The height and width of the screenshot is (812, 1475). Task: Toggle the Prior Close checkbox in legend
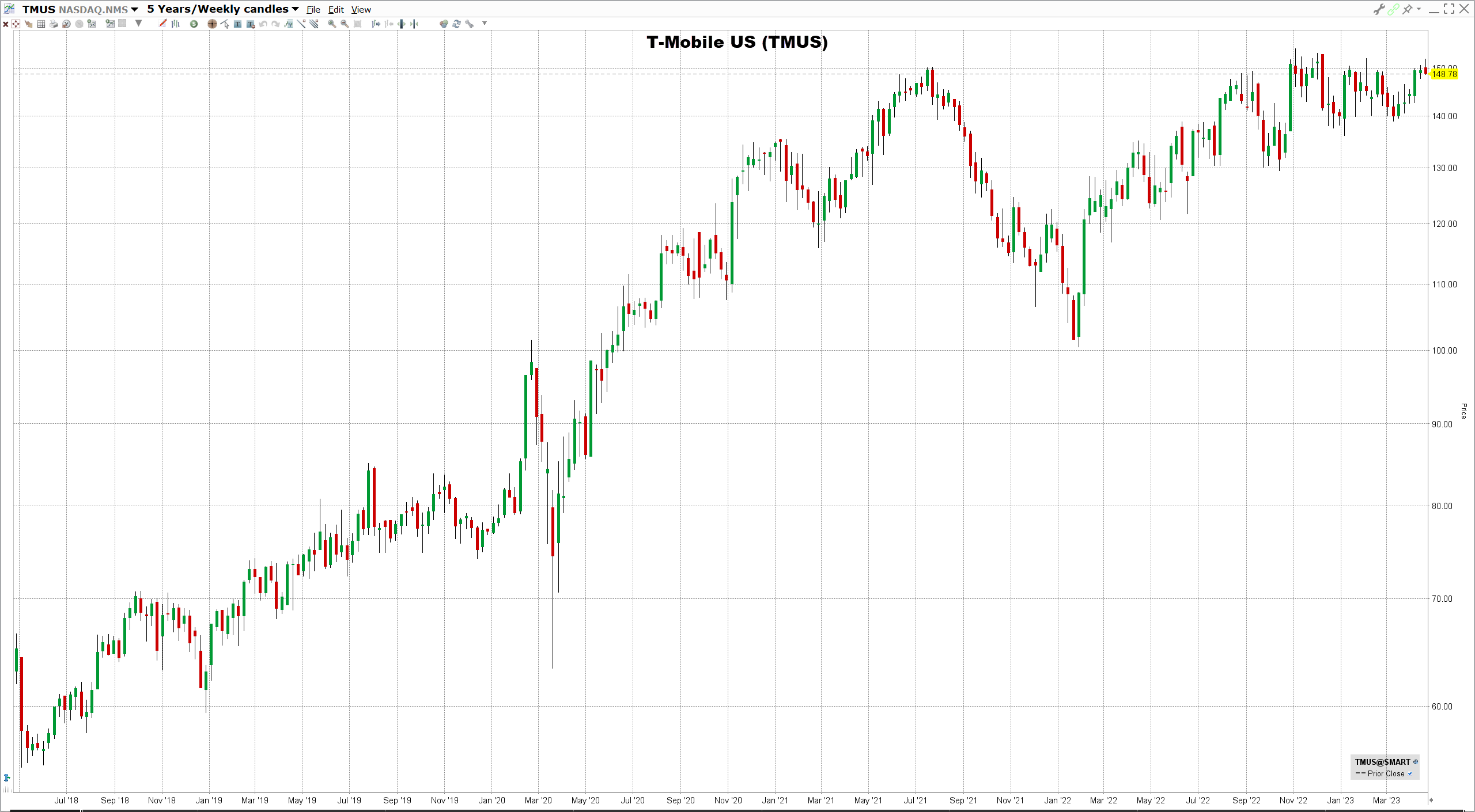pyautogui.click(x=1409, y=773)
